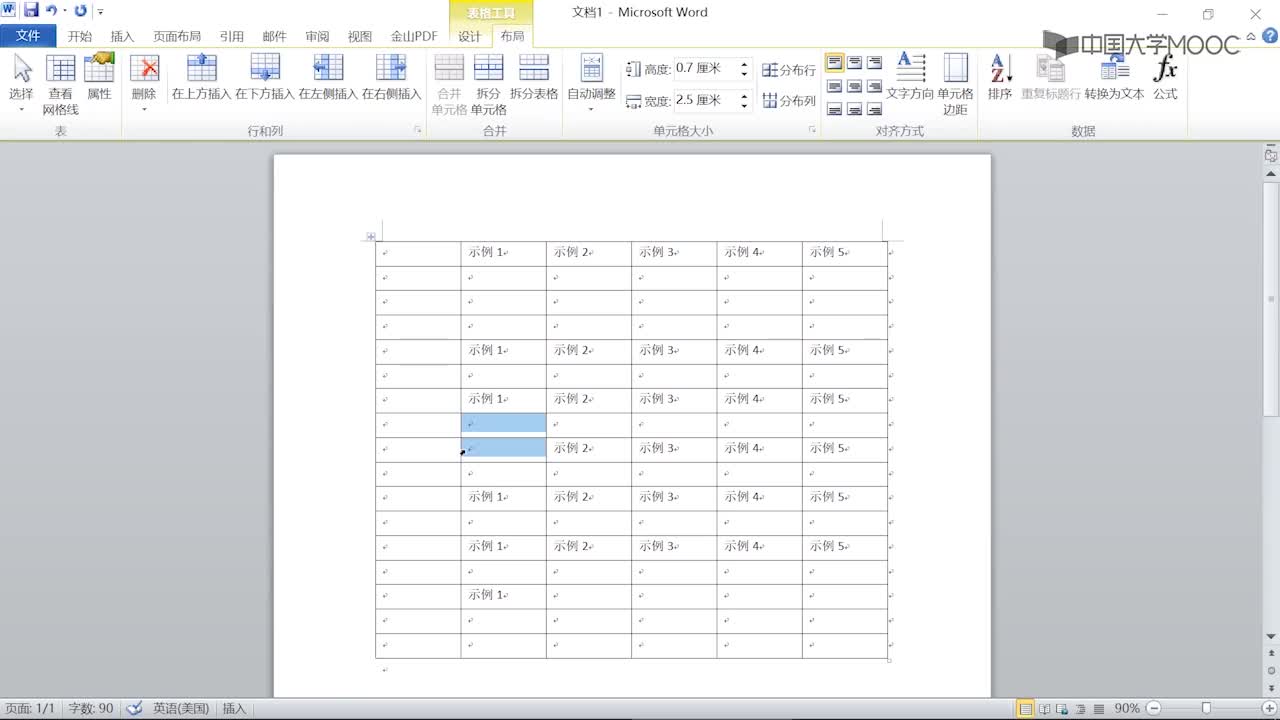This screenshot has width=1280, height=720.
Task: Click Convert to Text (转换为文本)
Action: (x=1114, y=78)
